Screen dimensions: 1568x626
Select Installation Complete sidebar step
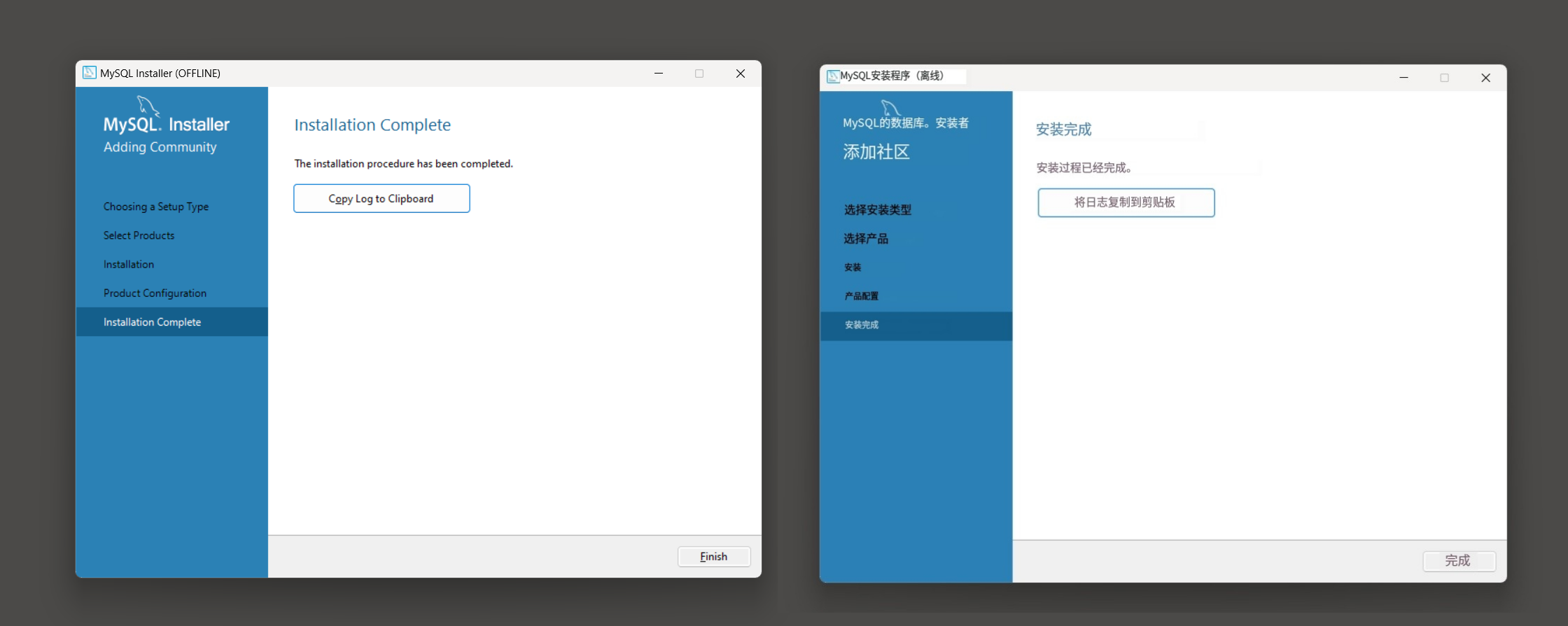coord(171,322)
